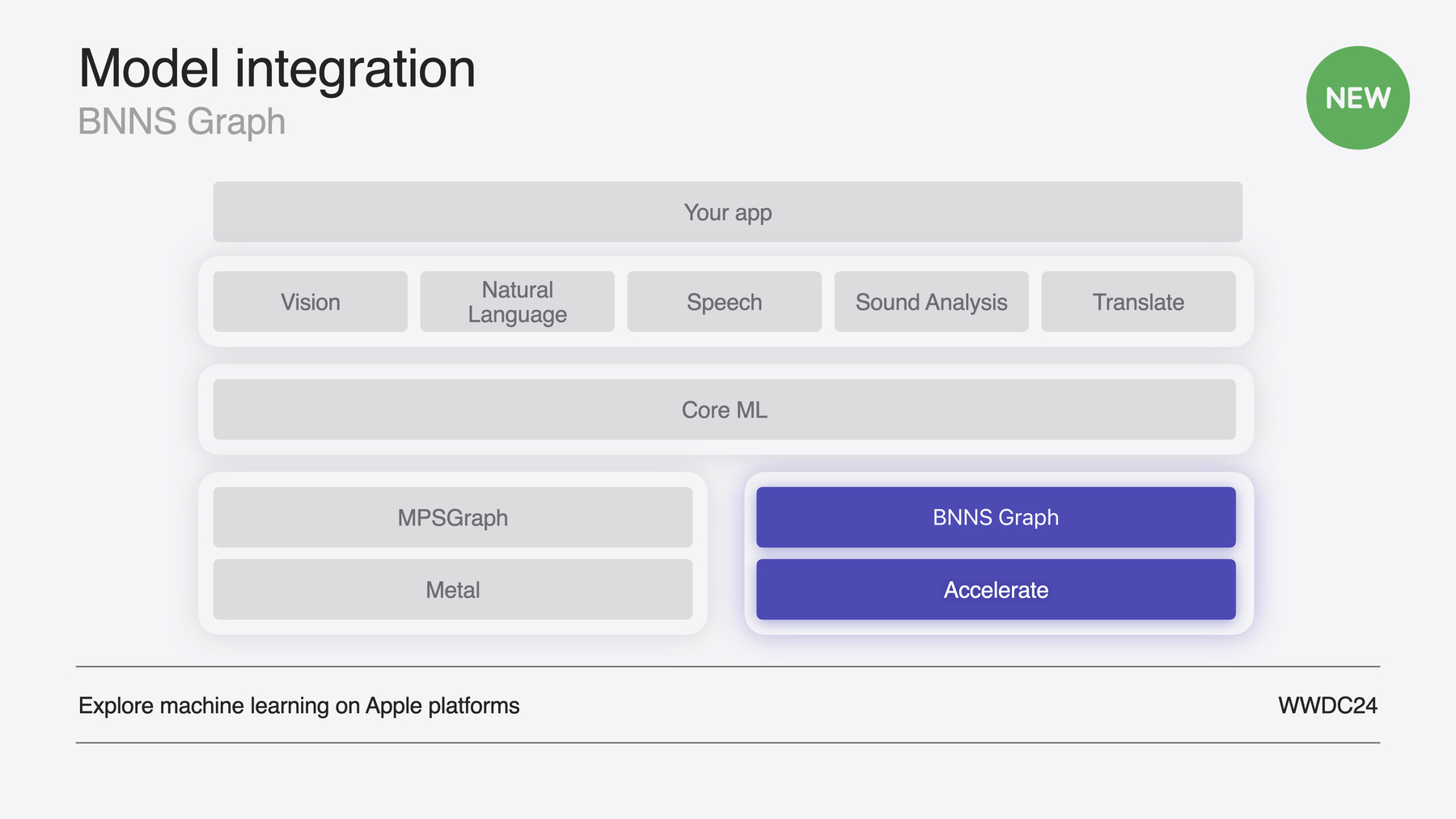The width and height of the screenshot is (1456, 819).
Task: Select the Sound Analysis box
Action: point(932,302)
